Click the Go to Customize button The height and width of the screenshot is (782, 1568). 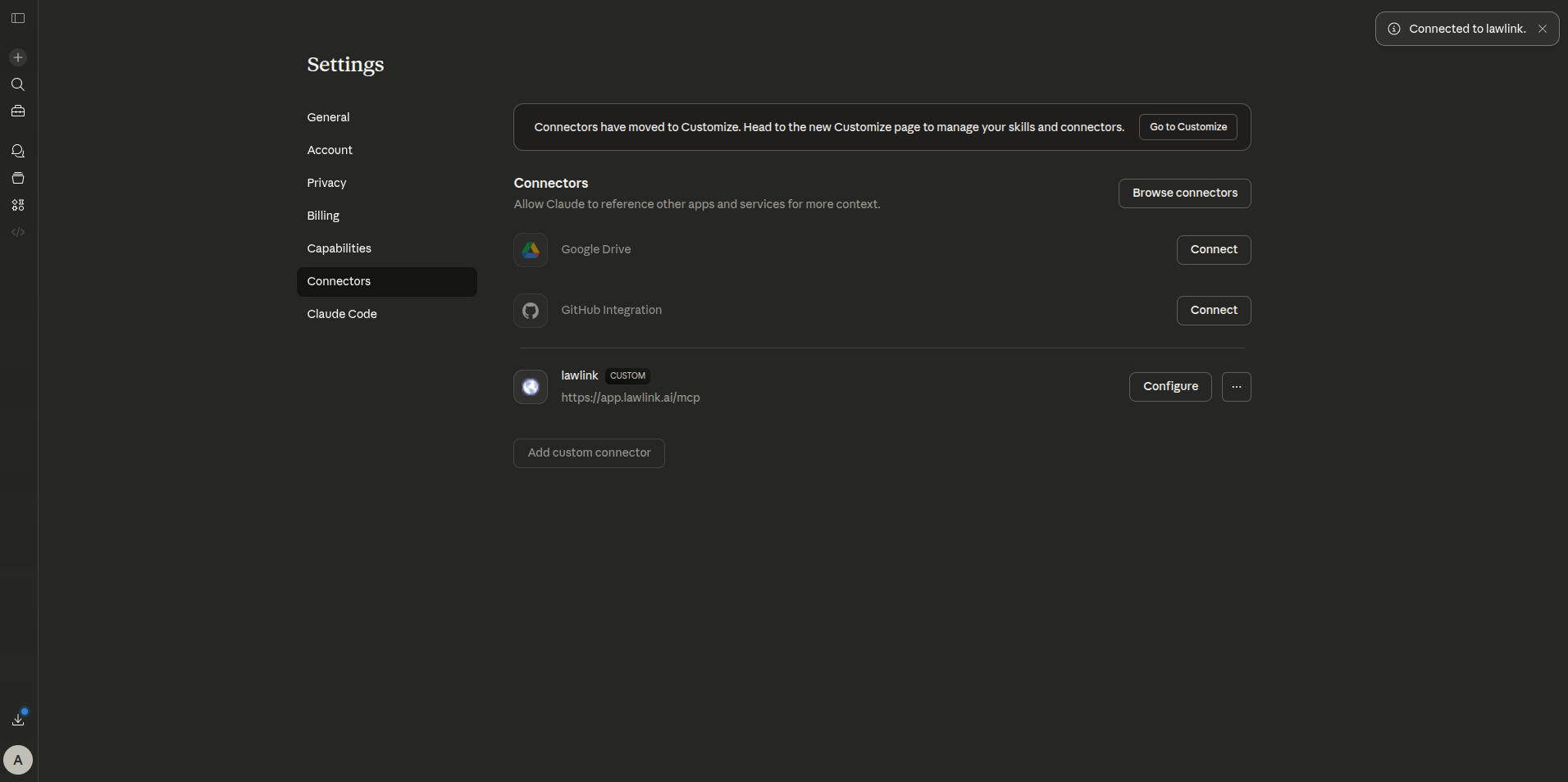[1188, 127]
